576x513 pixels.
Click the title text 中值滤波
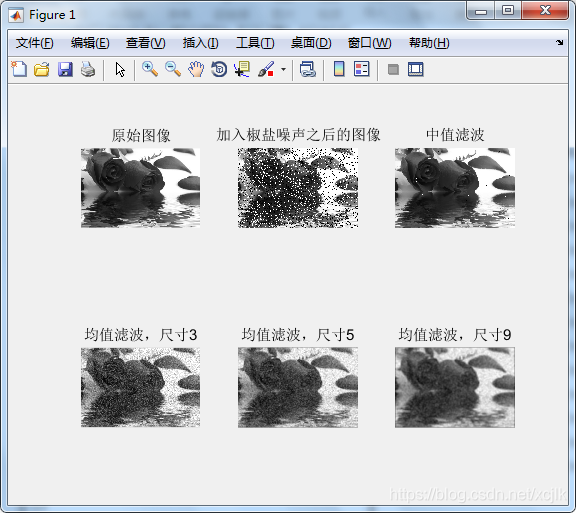tap(455, 135)
